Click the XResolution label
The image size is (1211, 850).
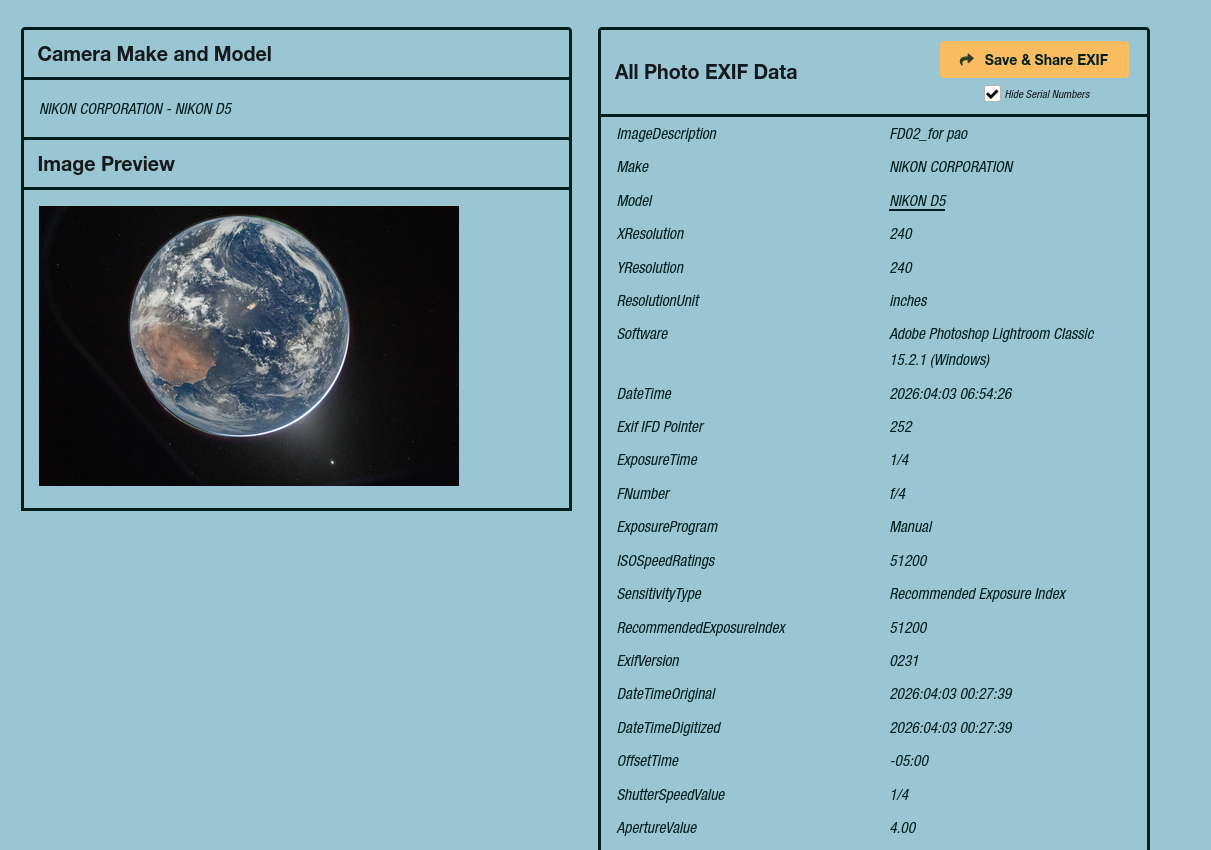(x=650, y=234)
